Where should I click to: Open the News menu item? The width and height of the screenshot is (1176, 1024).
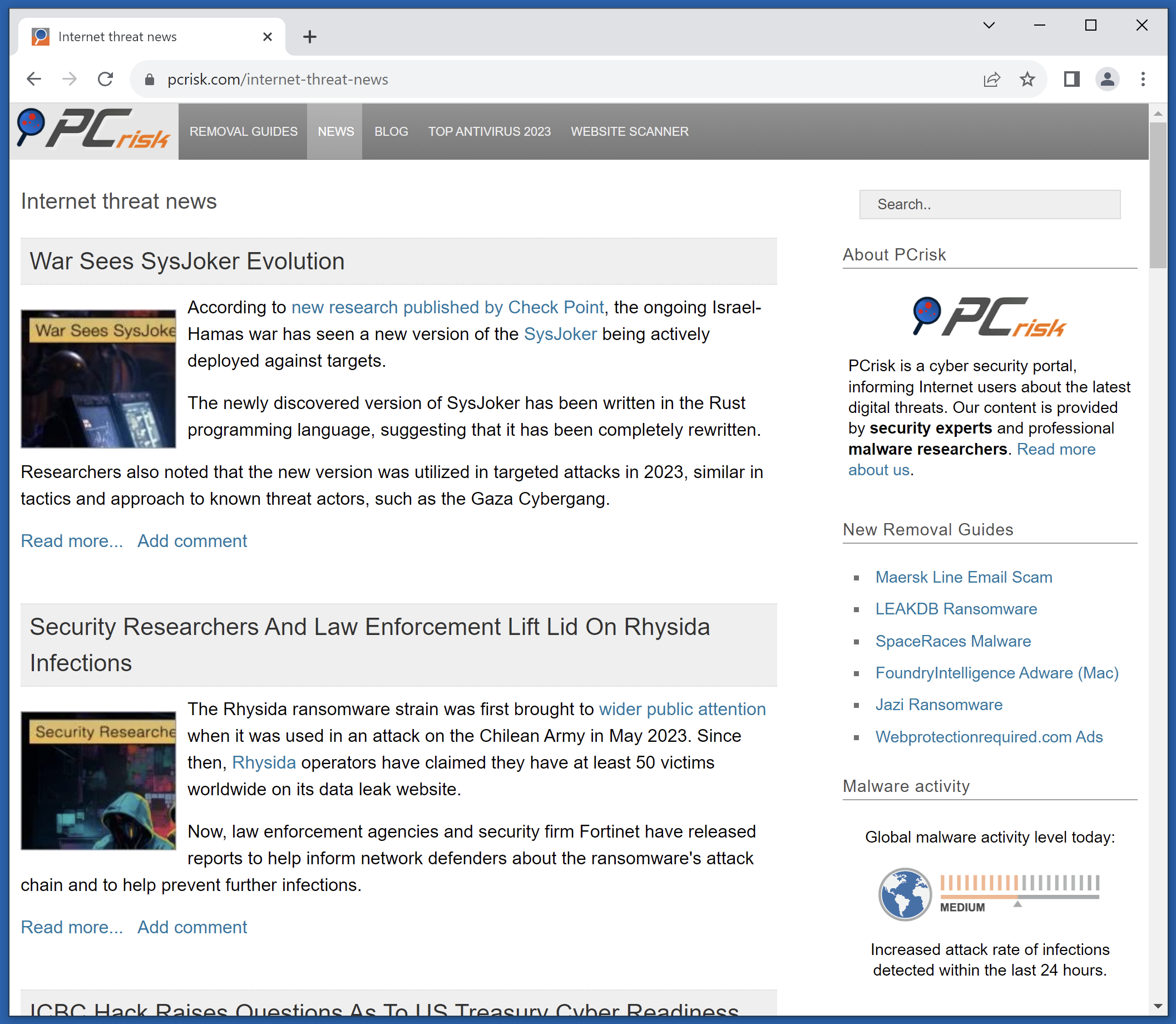click(x=336, y=131)
